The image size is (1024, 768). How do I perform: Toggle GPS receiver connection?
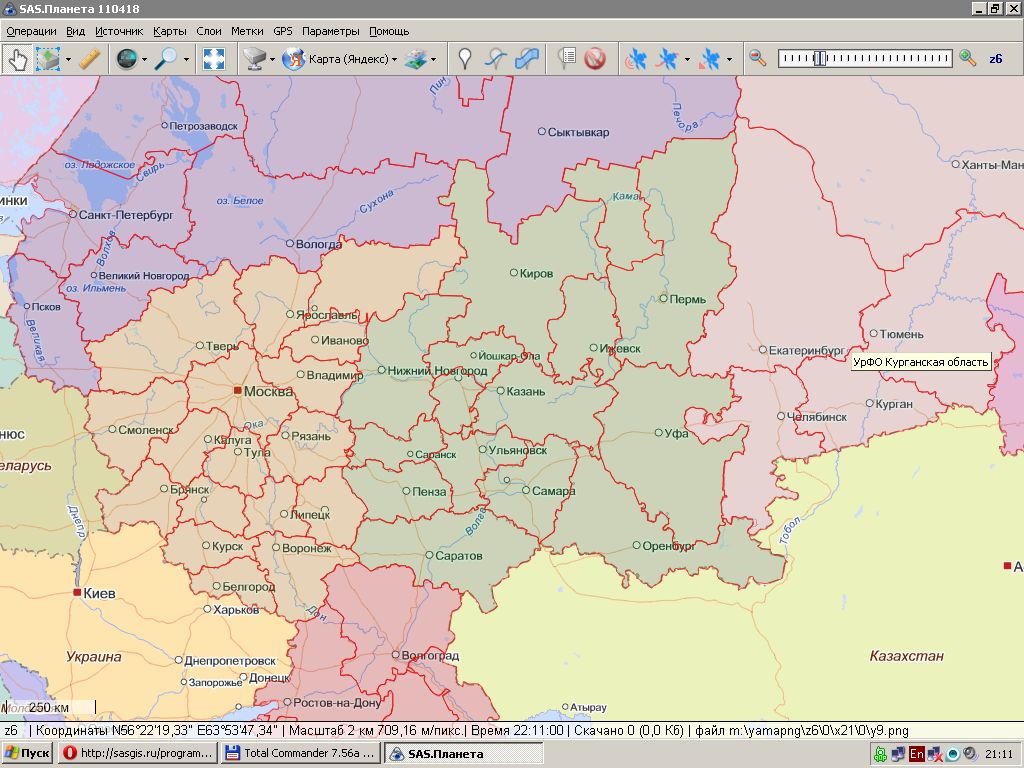click(635, 59)
